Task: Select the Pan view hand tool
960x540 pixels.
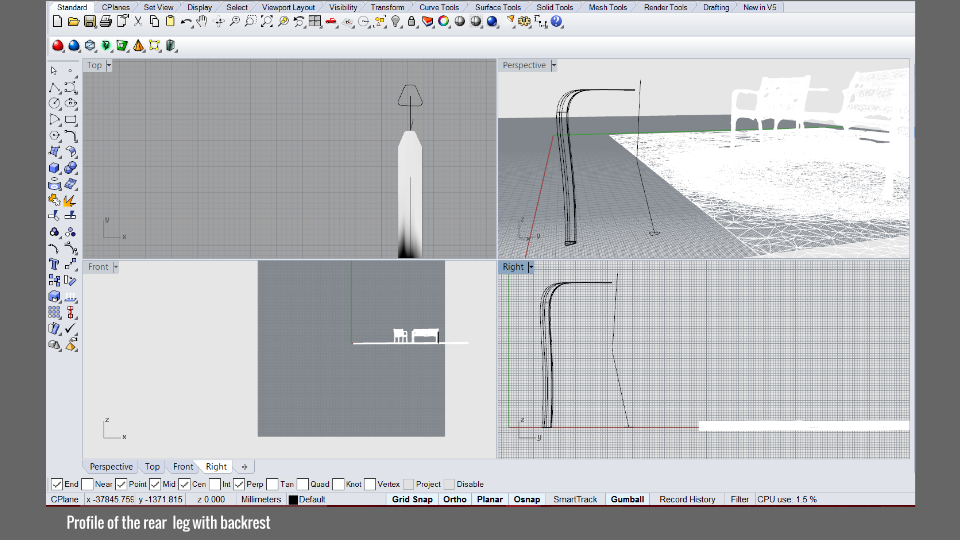Action: pyautogui.click(x=201, y=21)
